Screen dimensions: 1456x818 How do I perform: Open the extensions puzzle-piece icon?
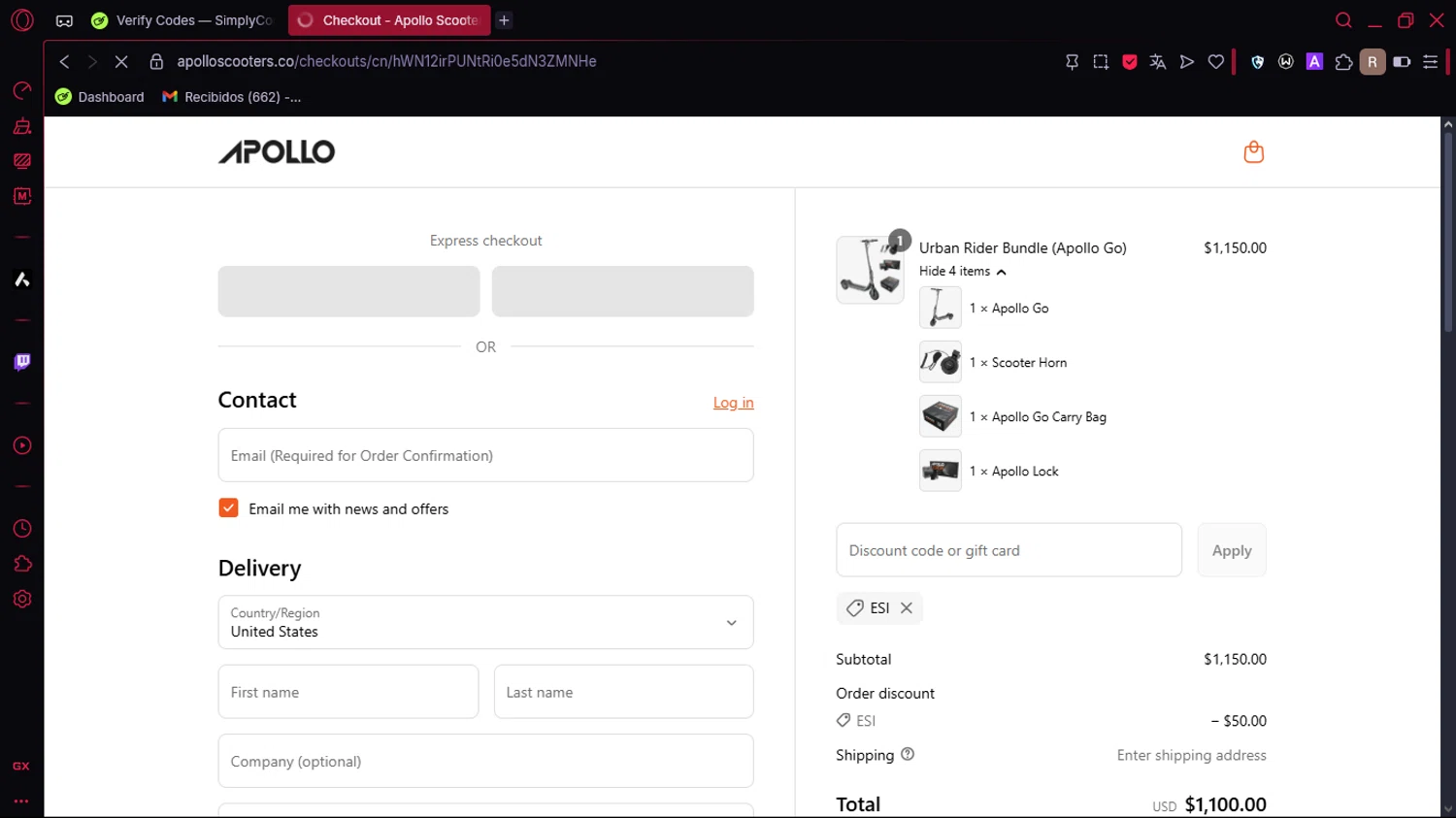point(1343,61)
